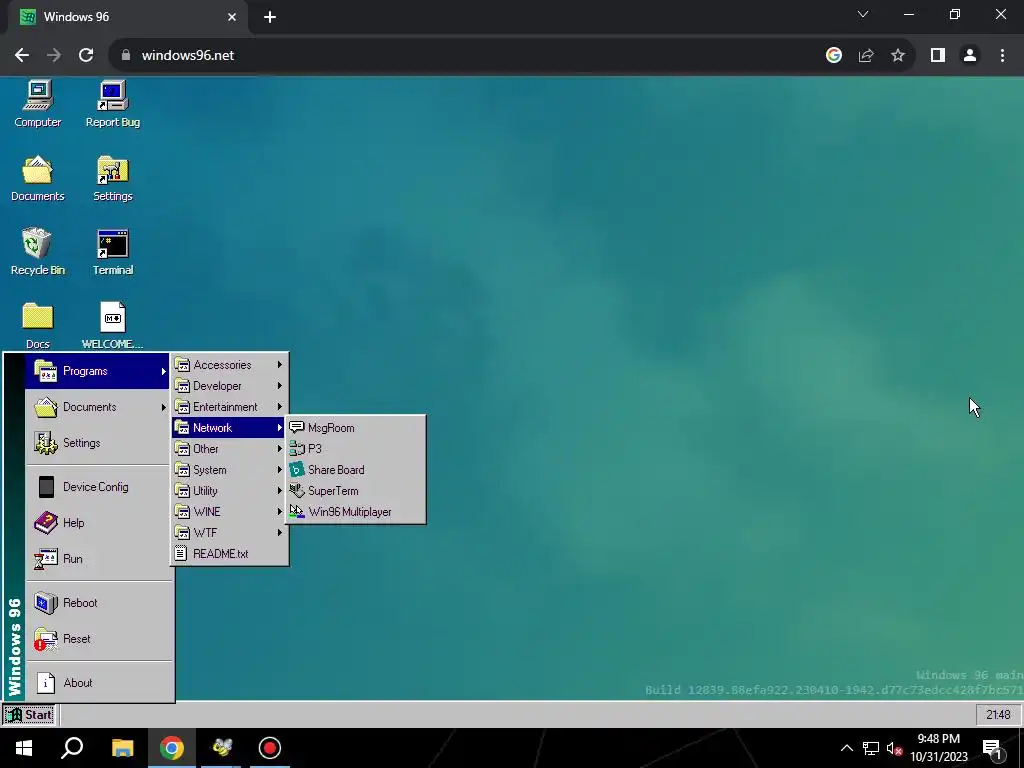Open Windows taskbar search

(72, 748)
